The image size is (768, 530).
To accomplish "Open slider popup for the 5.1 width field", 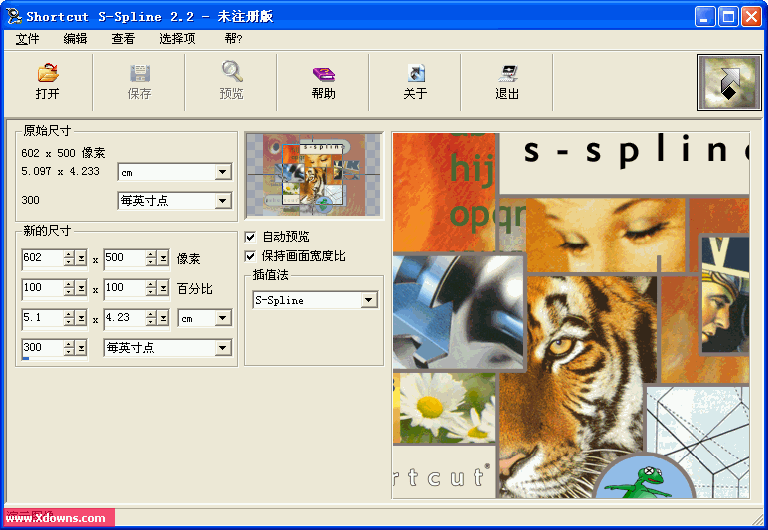I will pos(81,318).
